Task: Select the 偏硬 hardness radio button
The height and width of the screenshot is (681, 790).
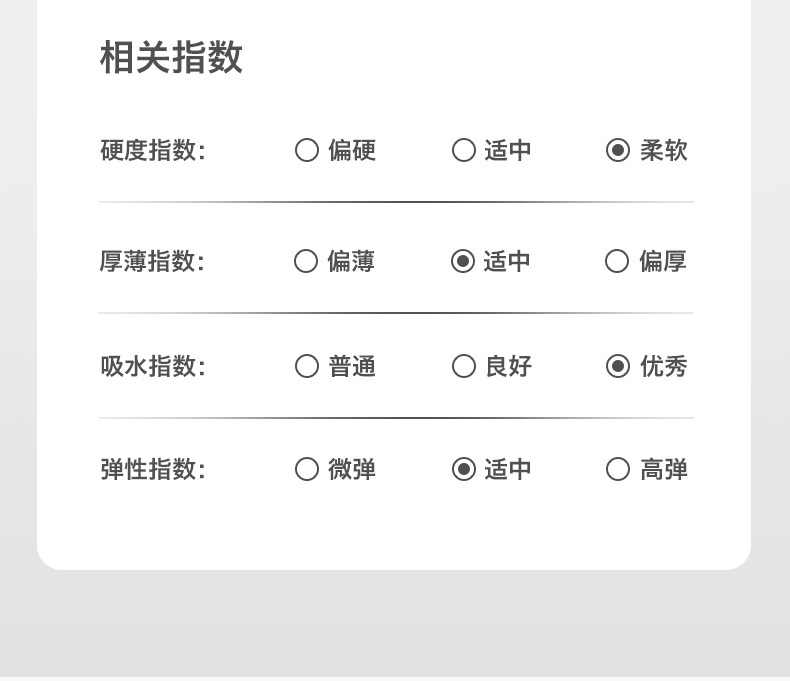Action: [307, 150]
